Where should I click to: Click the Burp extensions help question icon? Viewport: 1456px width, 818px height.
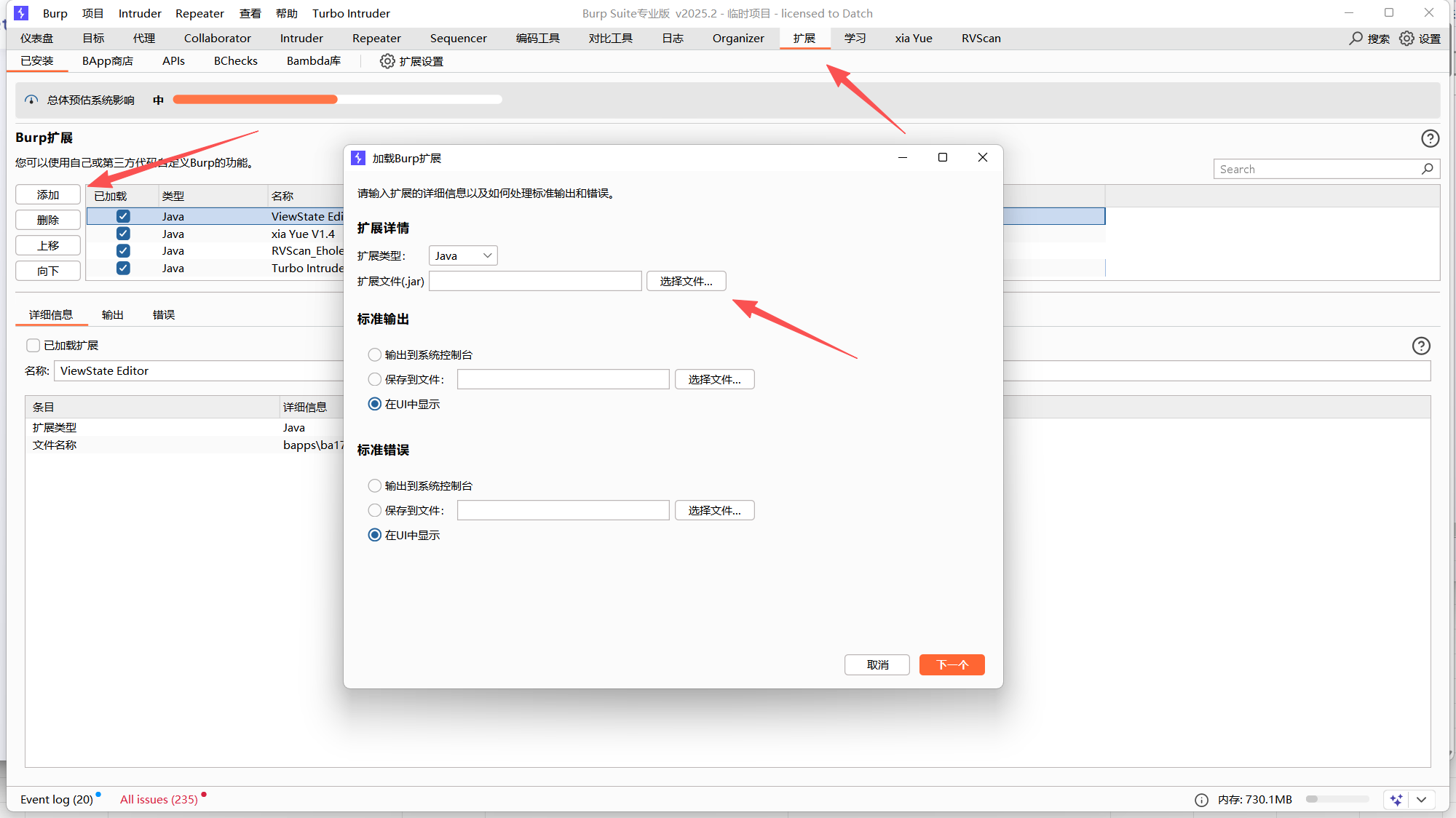[x=1430, y=138]
